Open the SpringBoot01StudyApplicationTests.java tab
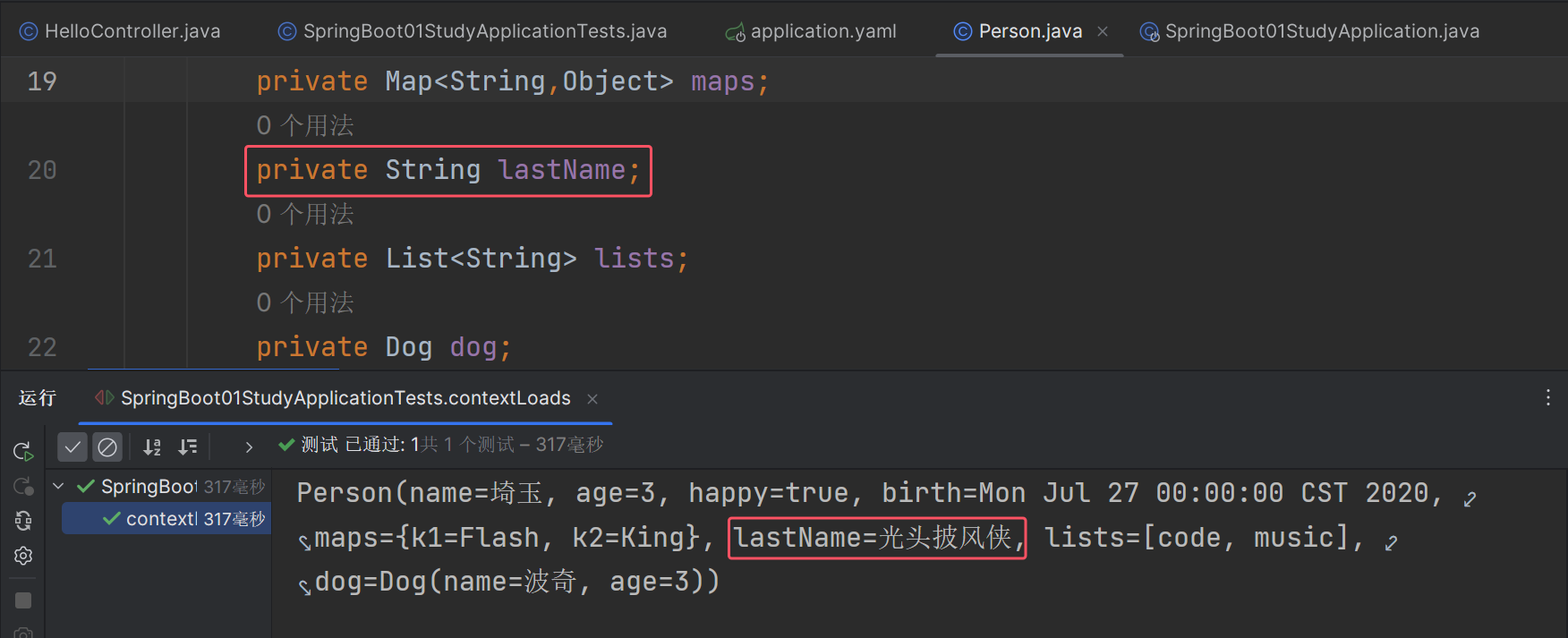Screen dimensions: 1568x638 [x=473, y=31]
